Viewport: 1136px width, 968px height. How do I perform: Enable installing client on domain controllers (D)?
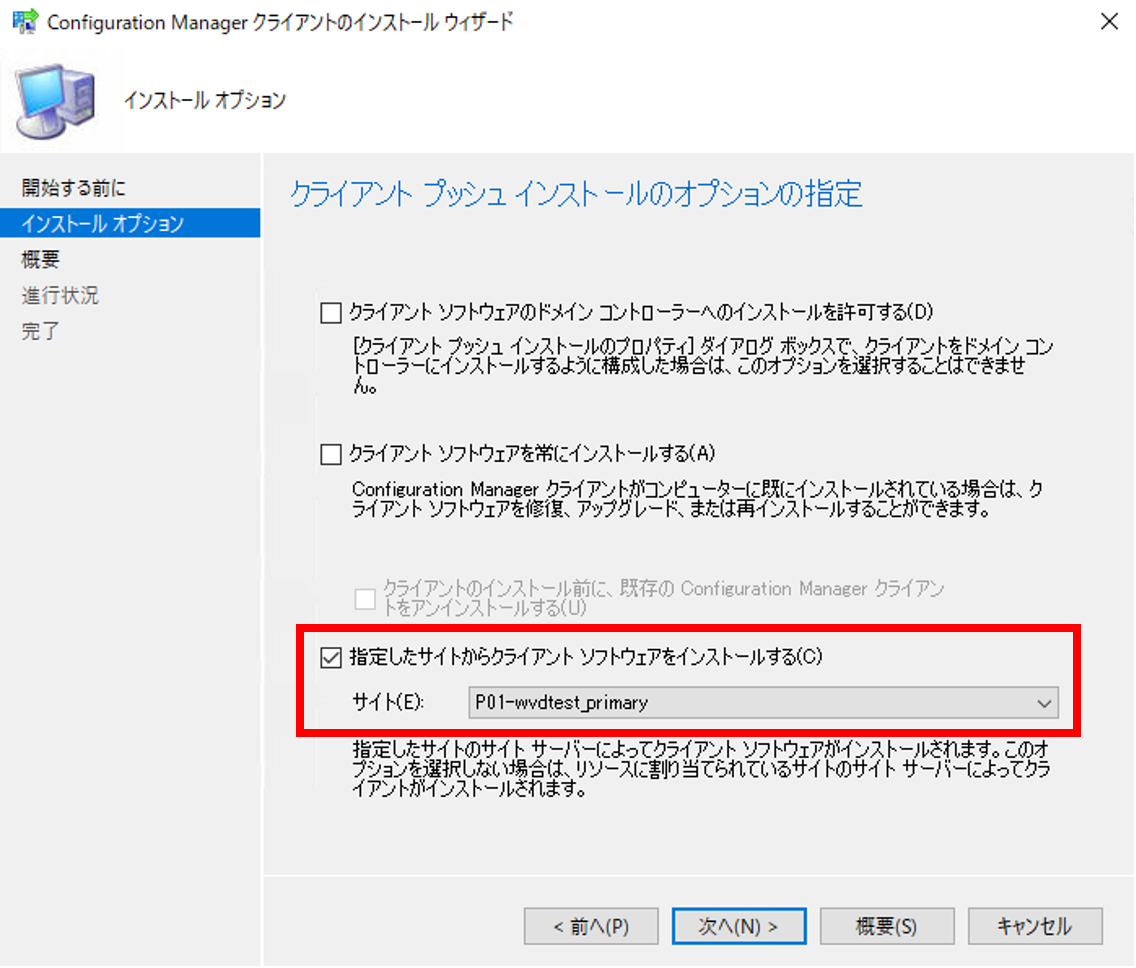331,313
